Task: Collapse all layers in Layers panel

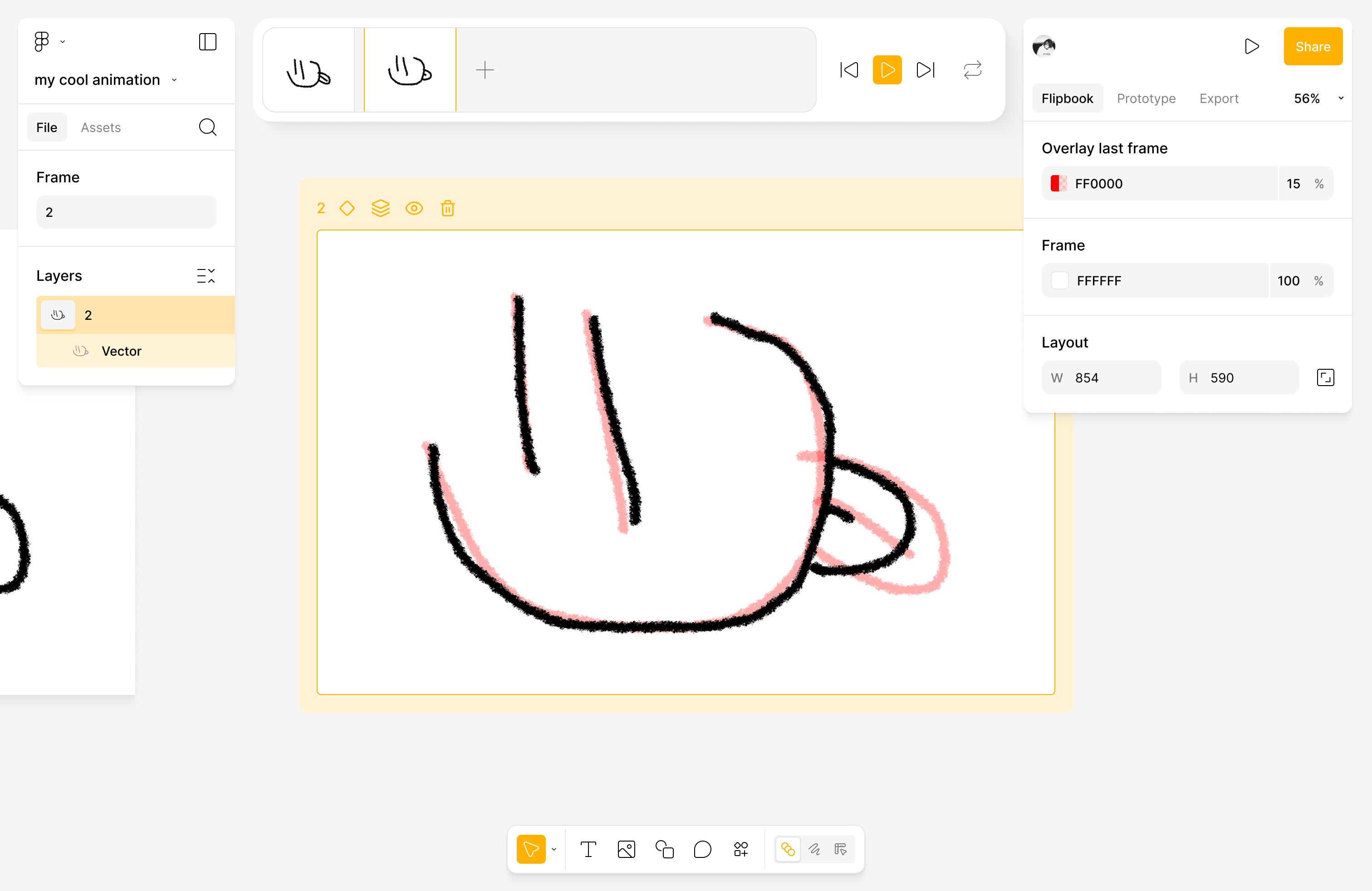Action: tap(206, 275)
